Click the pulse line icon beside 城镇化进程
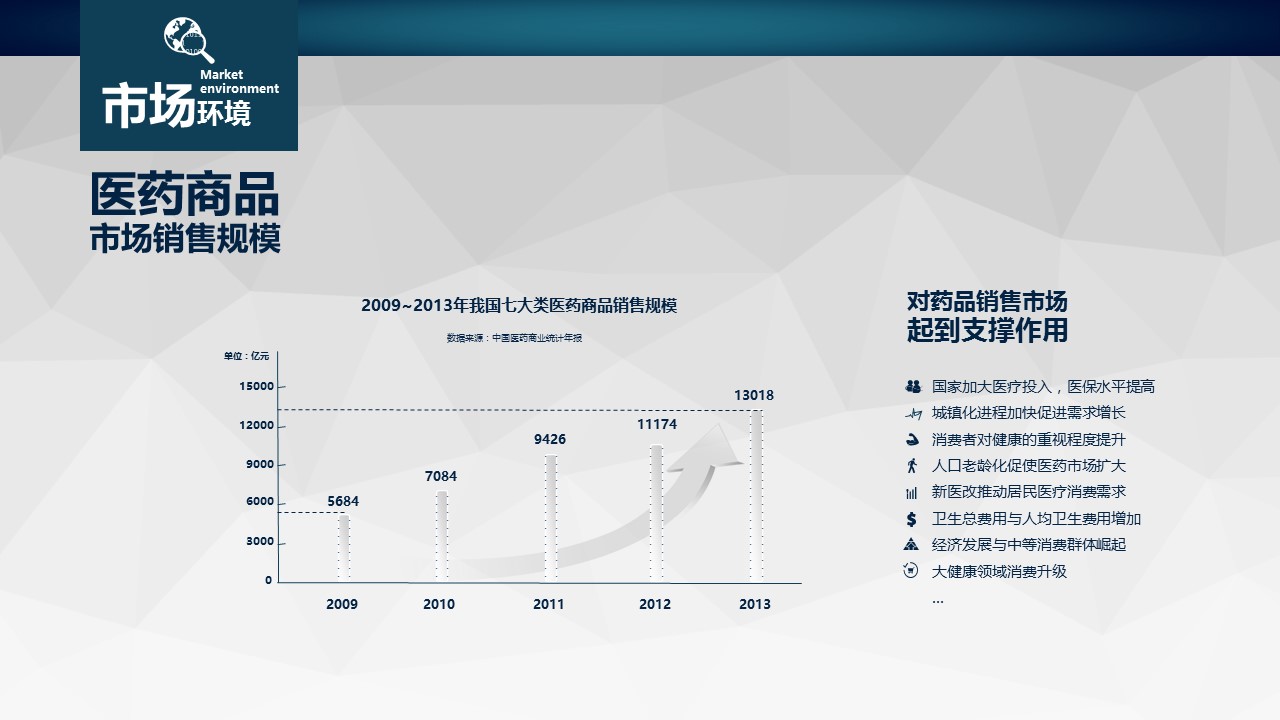This screenshot has height=720, width=1280. pos(912,413)
